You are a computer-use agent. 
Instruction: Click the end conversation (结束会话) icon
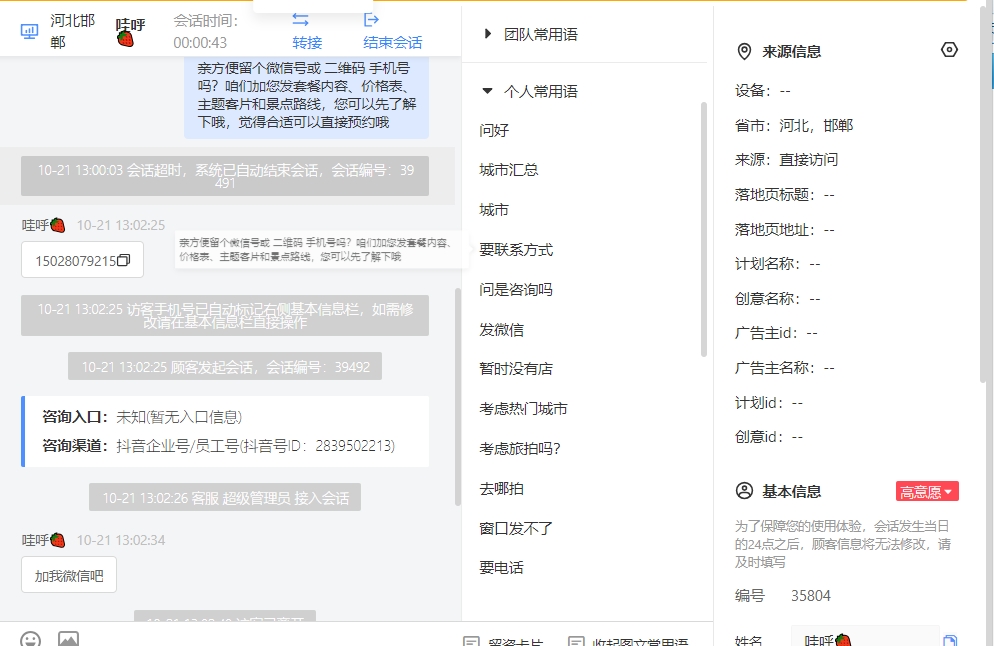371,20
